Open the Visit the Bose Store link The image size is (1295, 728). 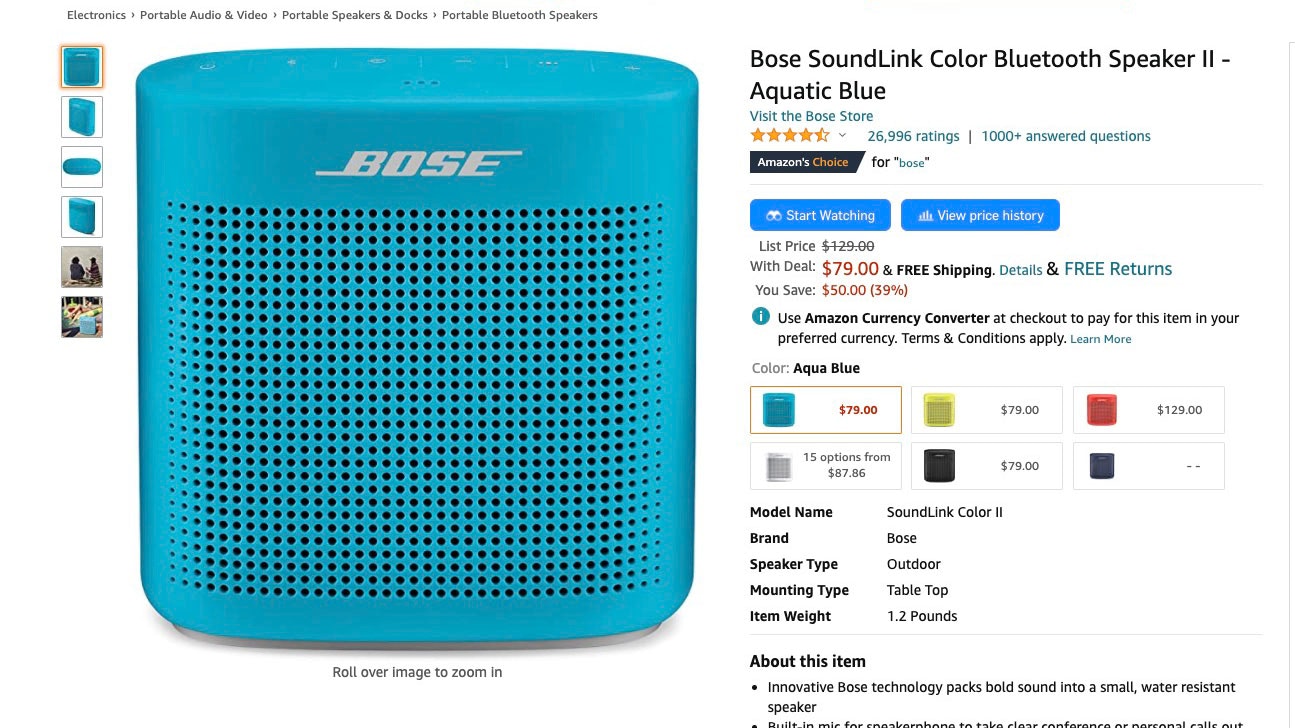coord(811,116)
